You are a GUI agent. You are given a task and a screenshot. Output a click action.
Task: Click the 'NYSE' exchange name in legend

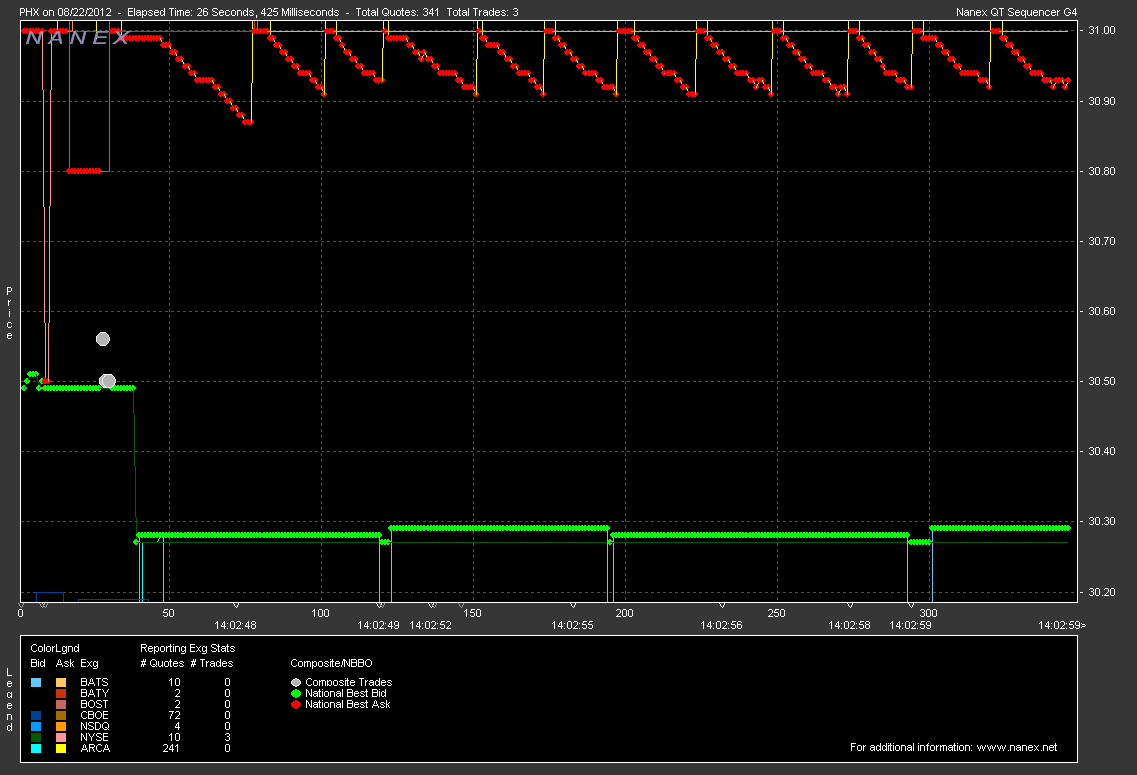click(x=94, y=737)
